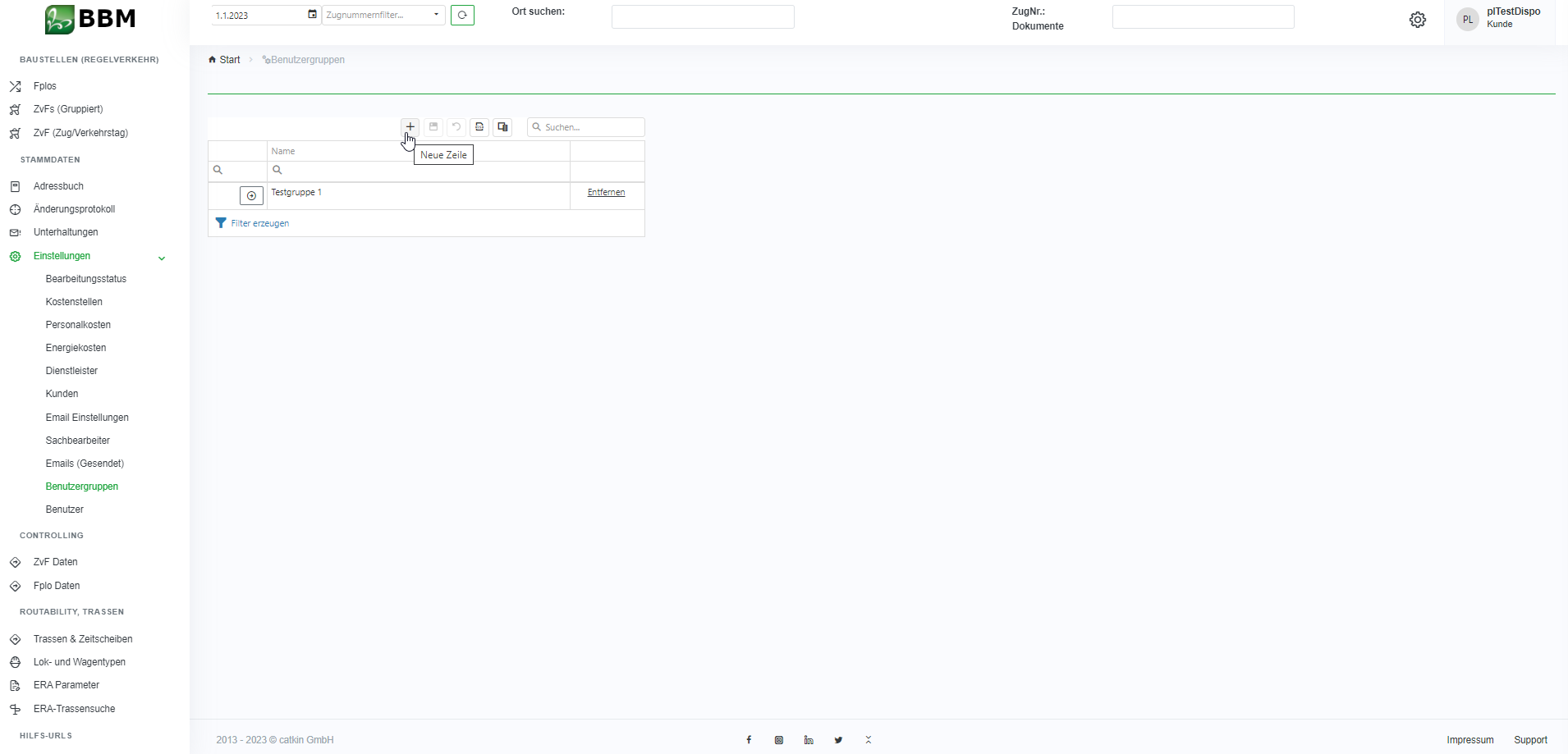Open Benutzer in the sidebar
The width and height of the screenshot is (1568, 754).
(65, 510)
